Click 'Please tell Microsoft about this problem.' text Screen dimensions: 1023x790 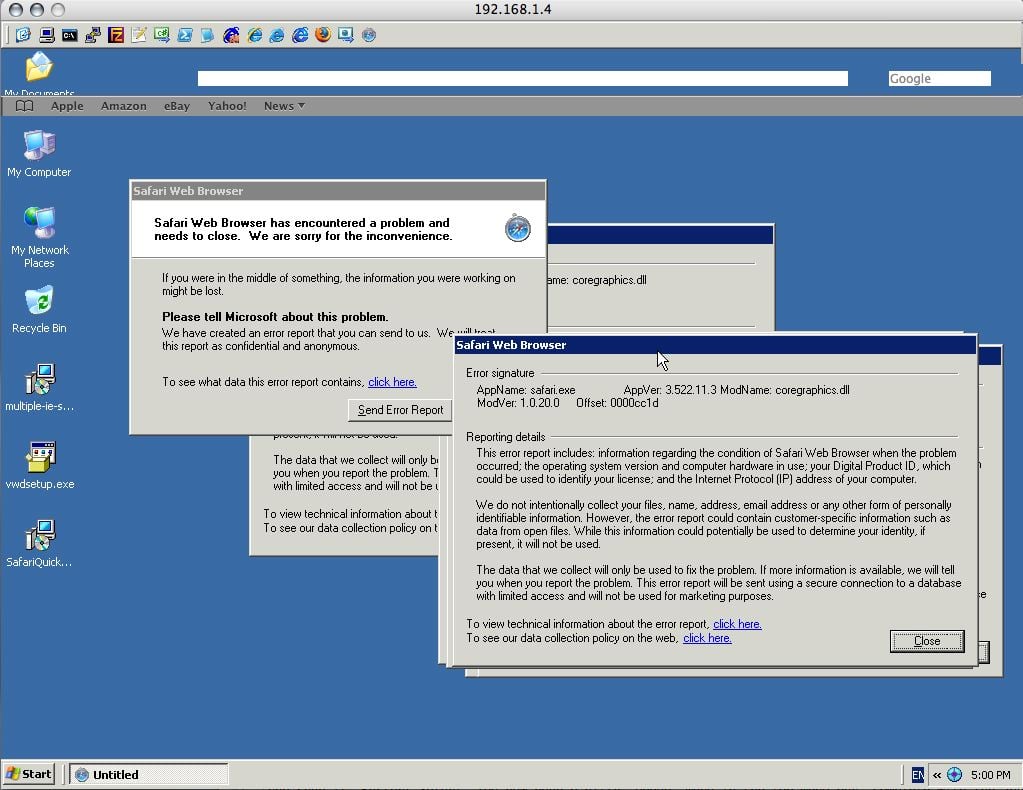(275, 317)
